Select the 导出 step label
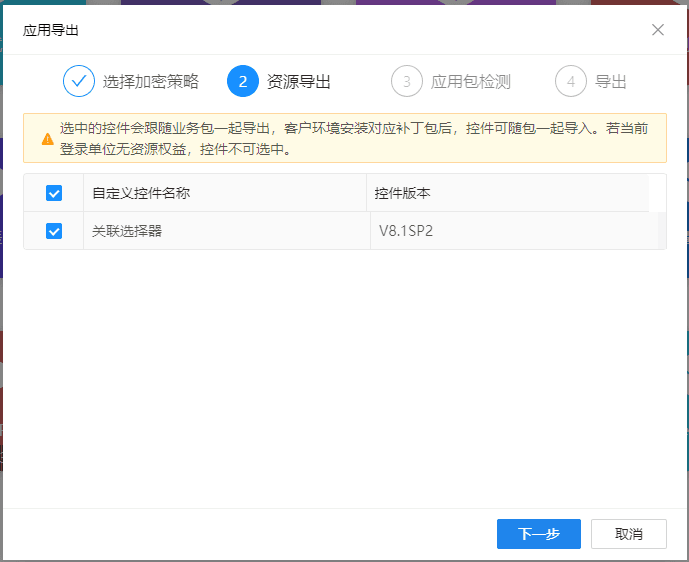Screen dimensions: 689x562 610,82
